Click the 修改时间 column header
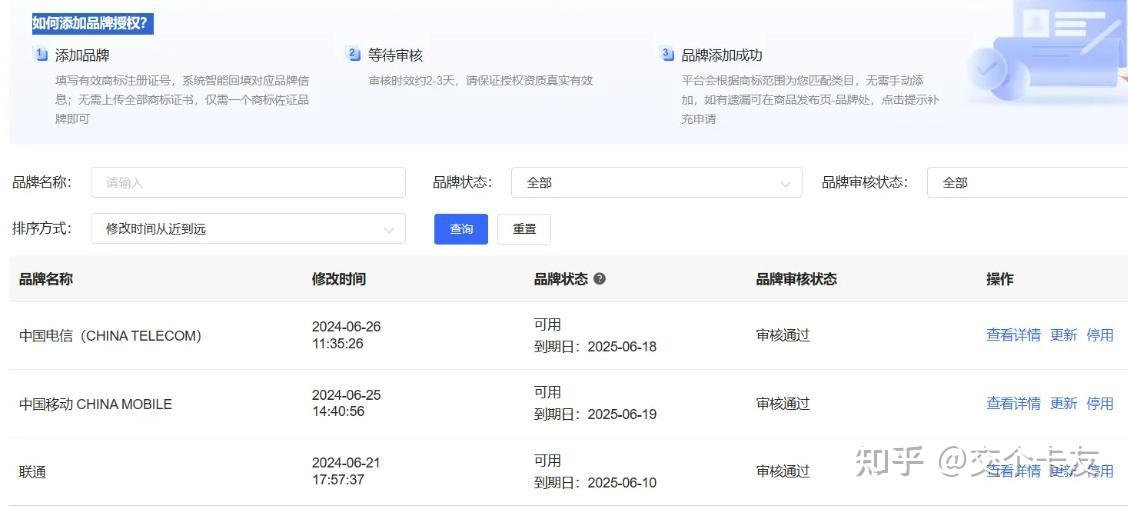The height and width of the screenshot is (507, 1128). tap(339, 279)
